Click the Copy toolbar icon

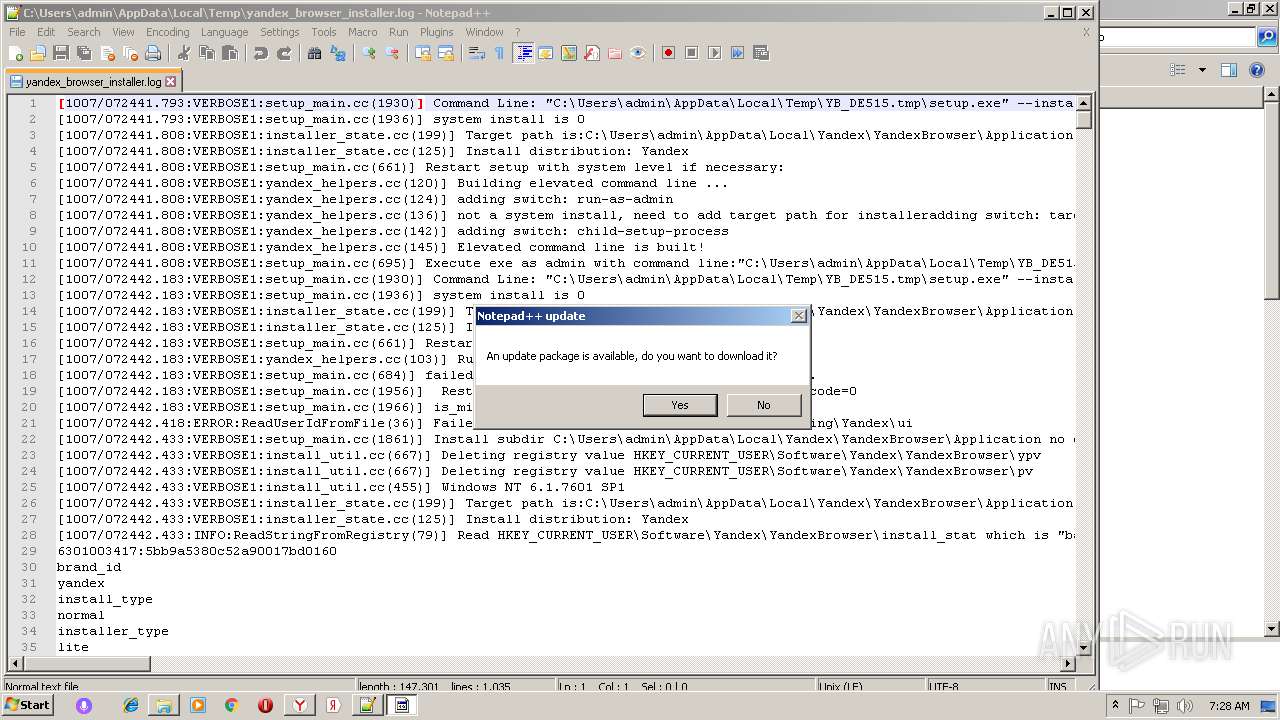coord(206,53)
